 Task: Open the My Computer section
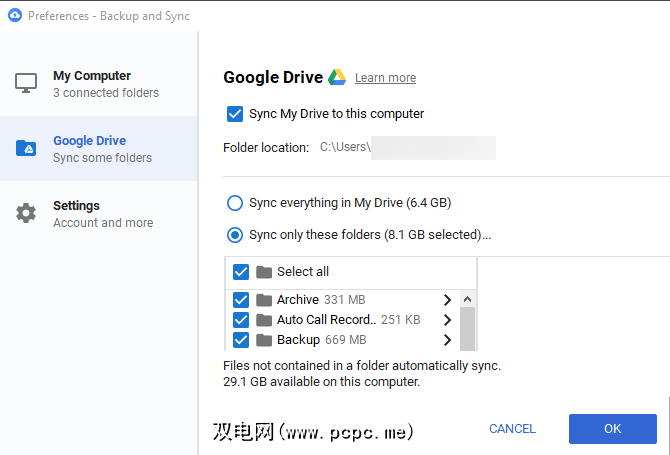[x=99, y=84]
